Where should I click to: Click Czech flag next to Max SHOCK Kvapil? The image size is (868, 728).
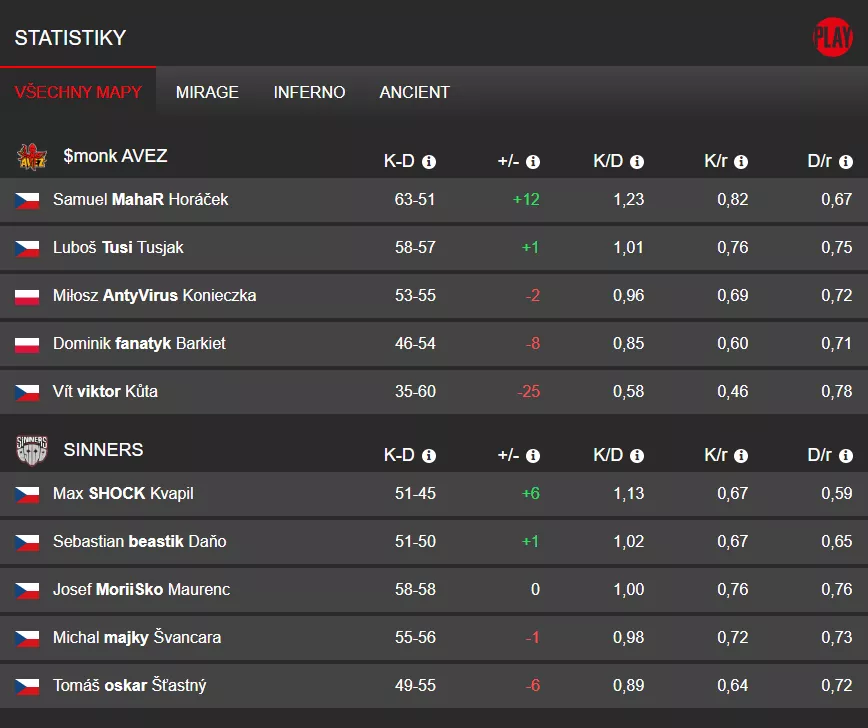pos(27,494)
